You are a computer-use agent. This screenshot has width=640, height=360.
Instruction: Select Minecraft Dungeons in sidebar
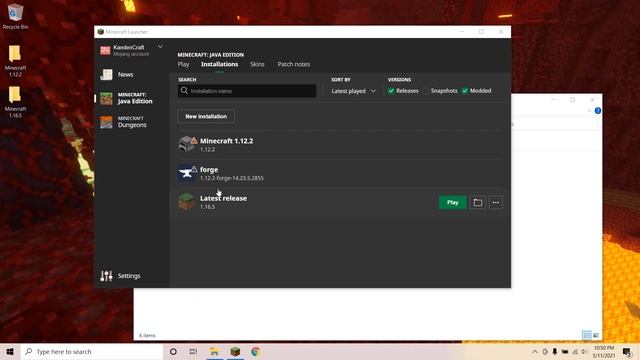(132, 122)
